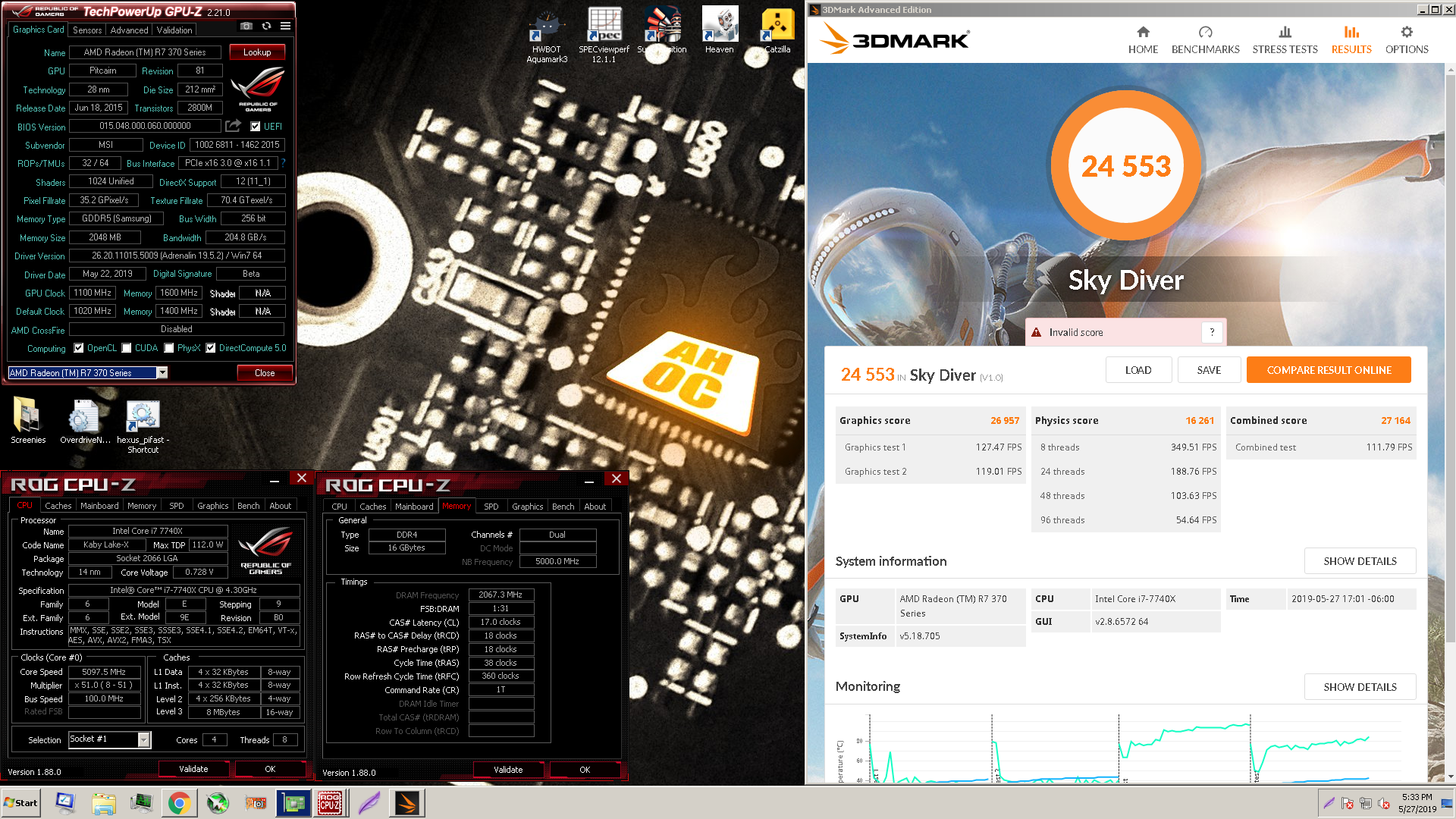Toggle the UEFI checkbox in GPU-Z

pyautogui.click(x=256, y=127)
